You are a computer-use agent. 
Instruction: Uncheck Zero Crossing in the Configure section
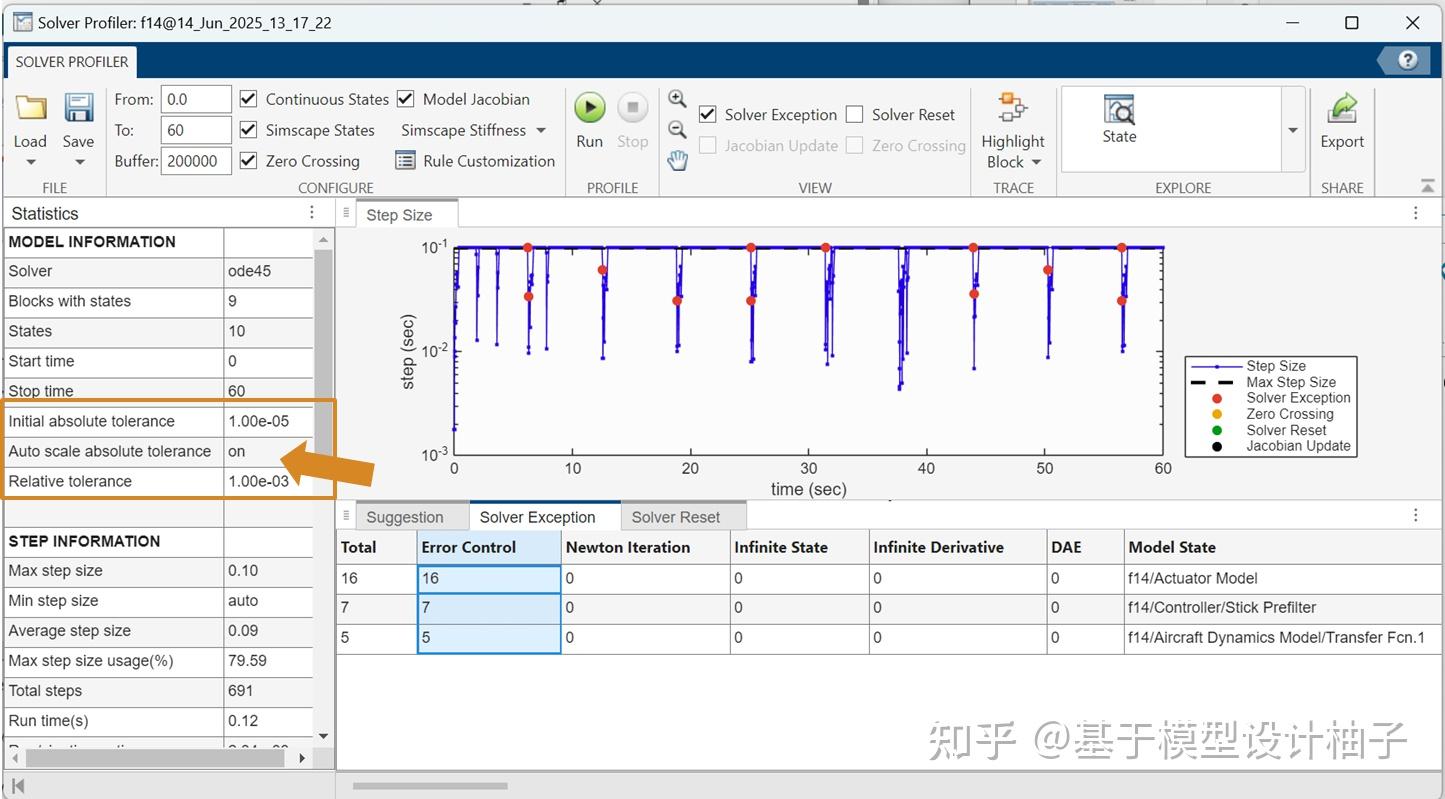pos(248,160)
